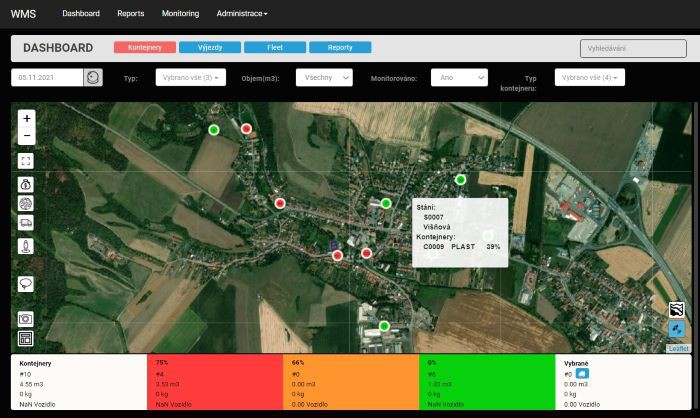Image resolution: width=700 pixels, height=418 pixels.
Task: Open the Administrace menu
Action: (x=242, y=14)
